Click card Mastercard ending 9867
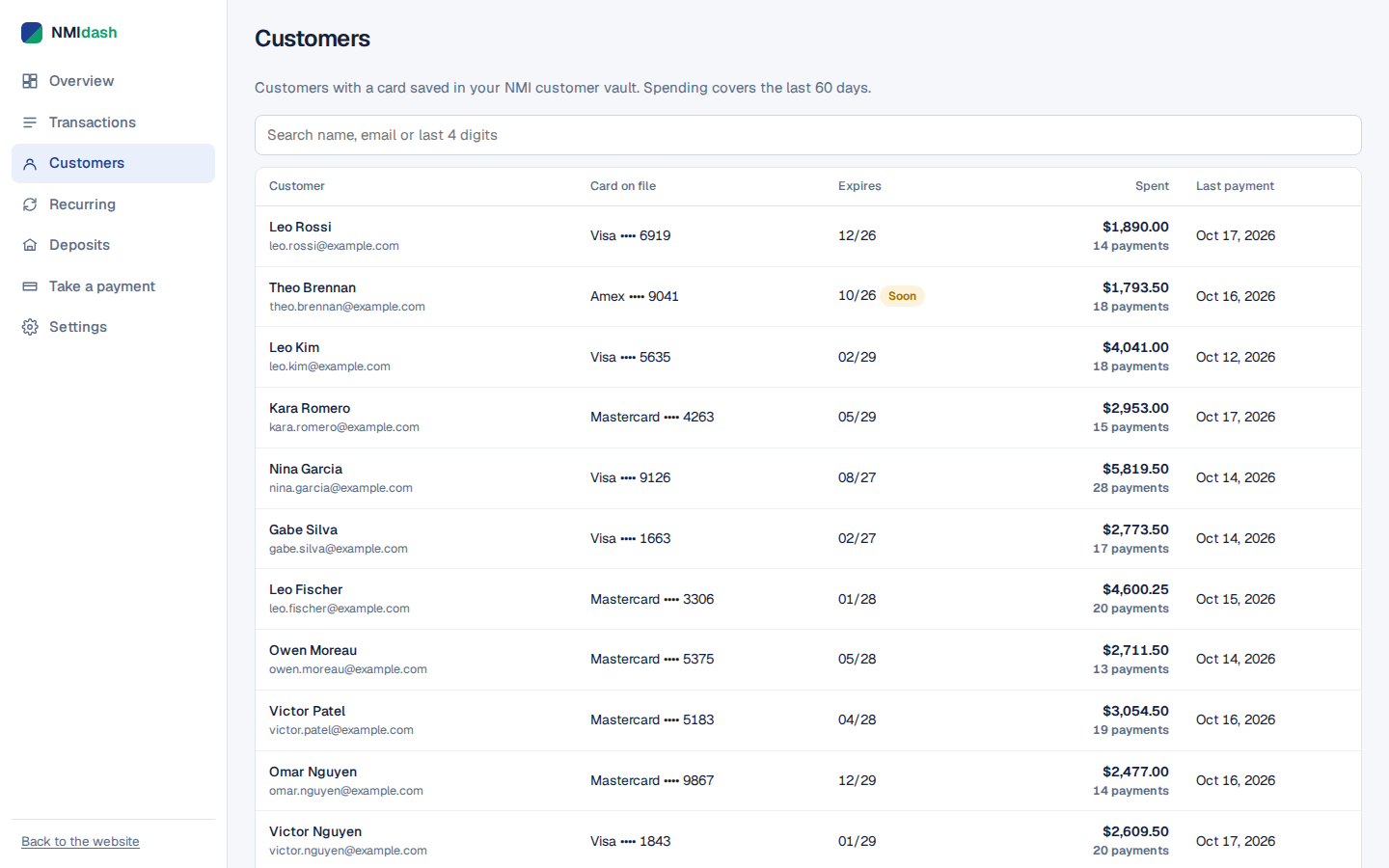This screenshot has width=1389, height=868. pos(652,780)
